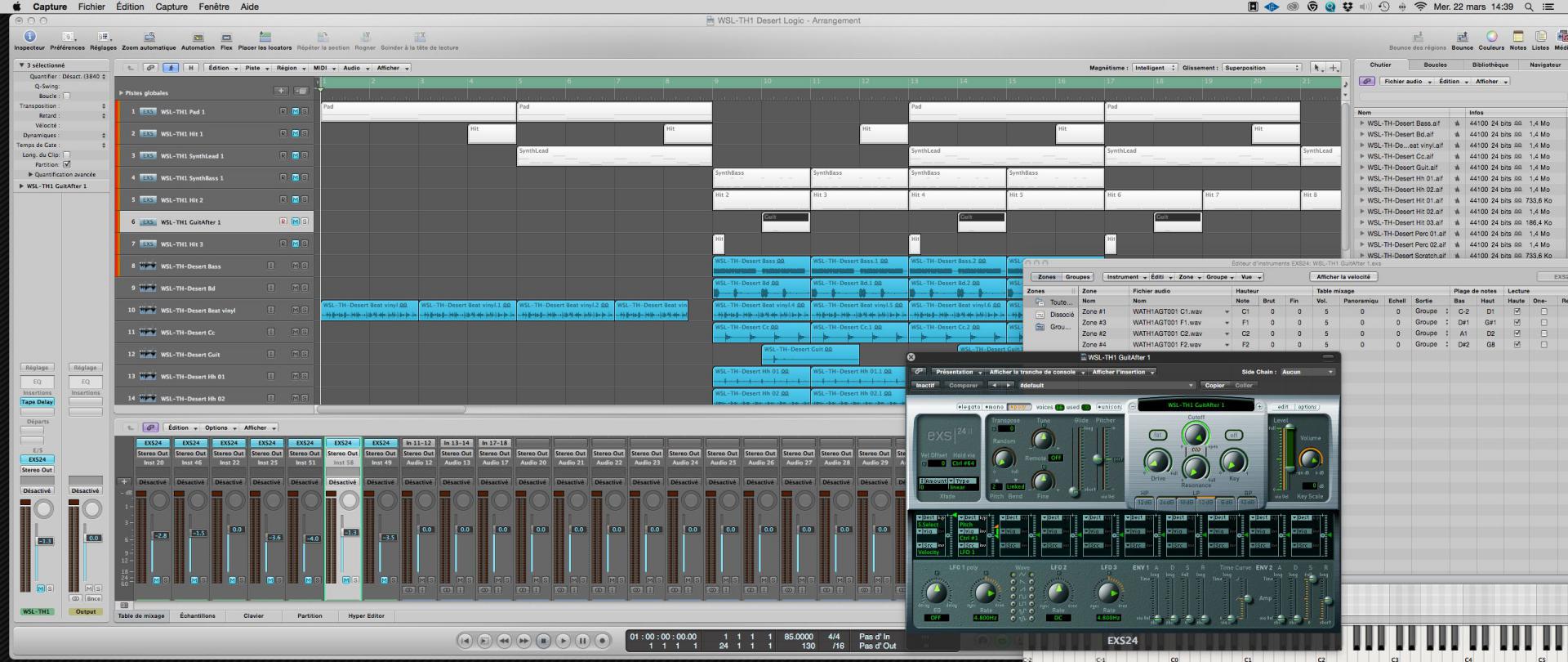The height and width of the screenshot is (662, 1568).
Task: Click the Copier button in EXS24
Action: pos(1214,385)
